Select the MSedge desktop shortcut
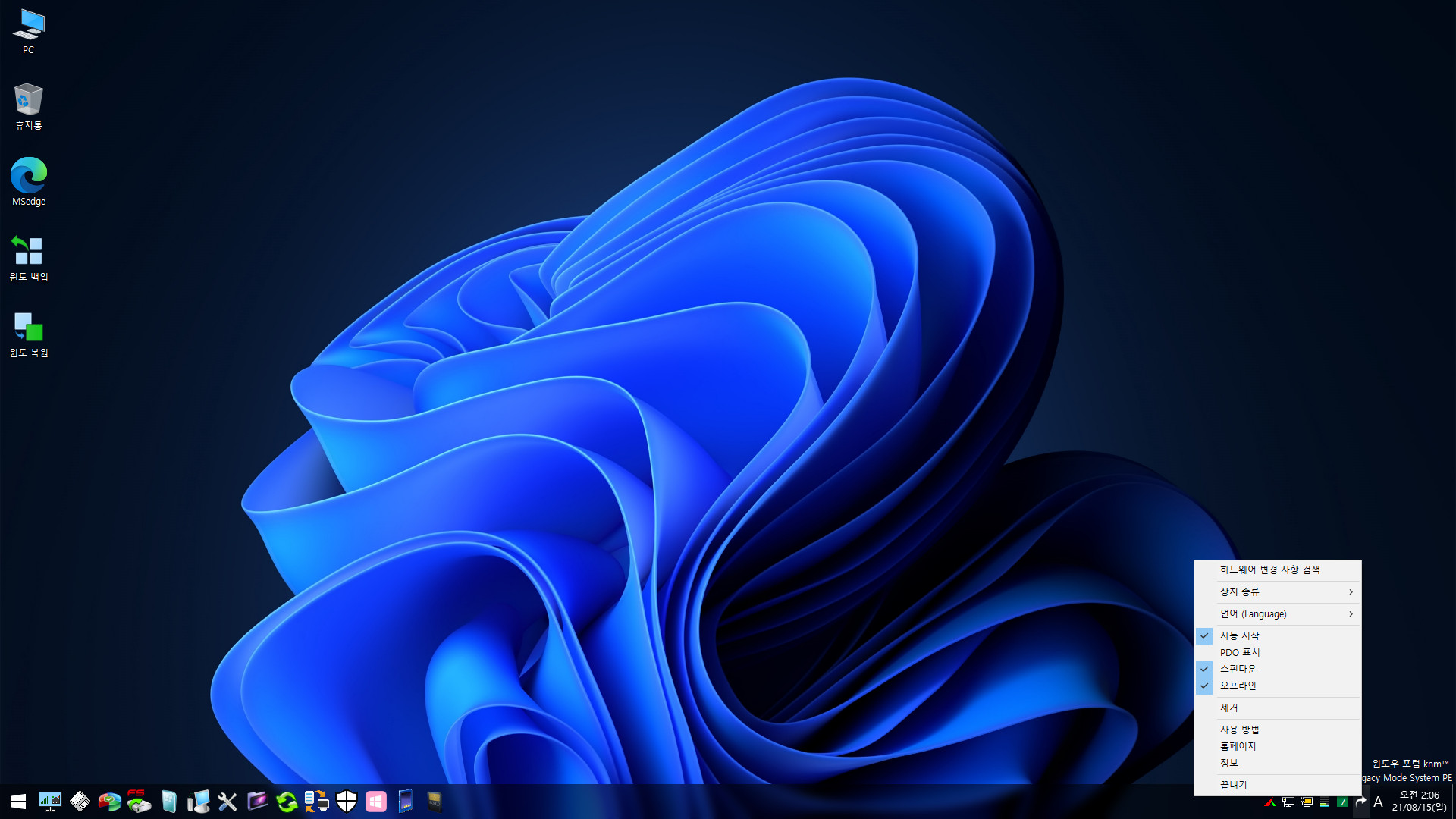This screenshot has width=1456, height=819. 29,182
